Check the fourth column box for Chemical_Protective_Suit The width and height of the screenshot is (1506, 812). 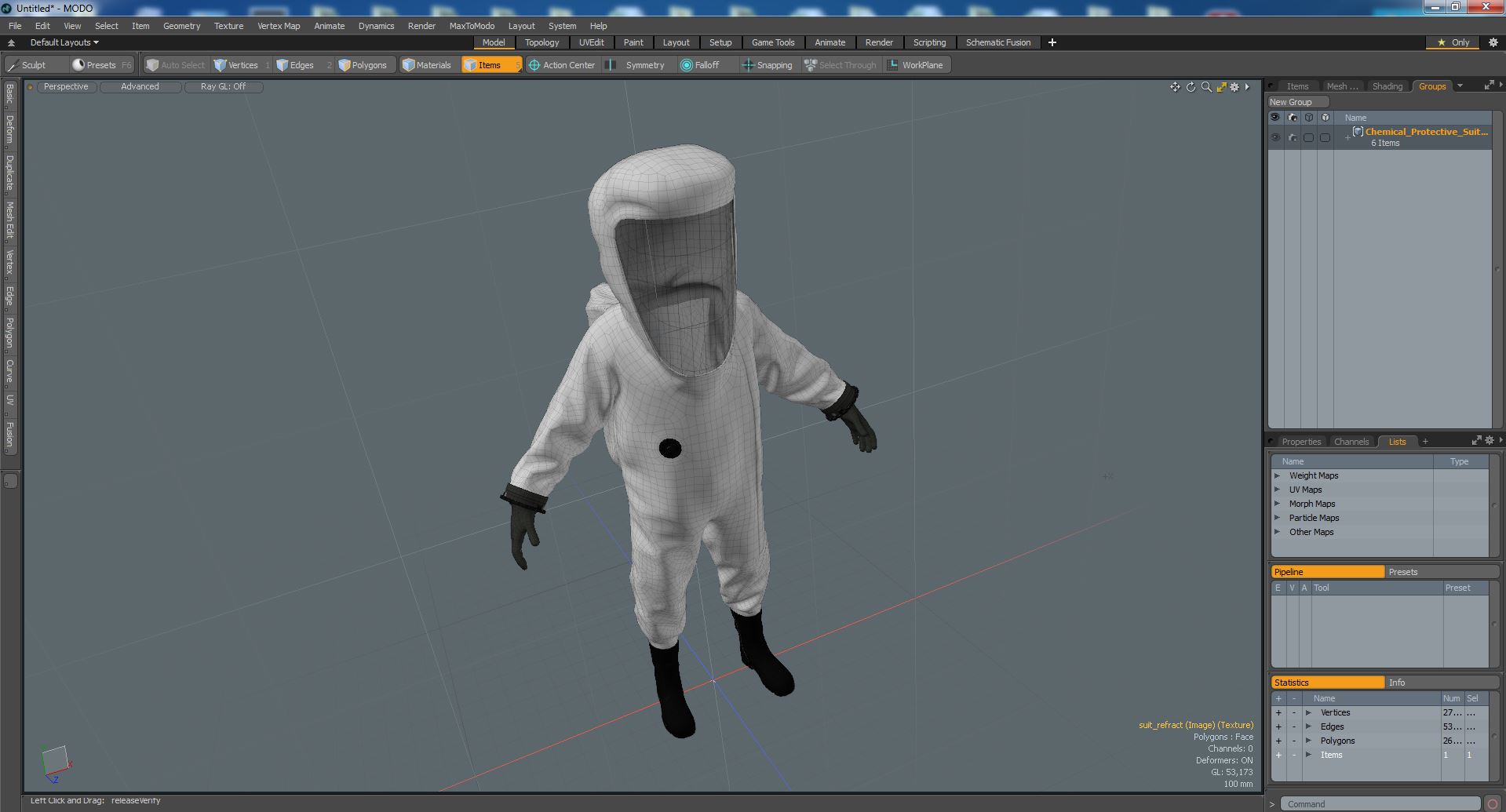1325,137
